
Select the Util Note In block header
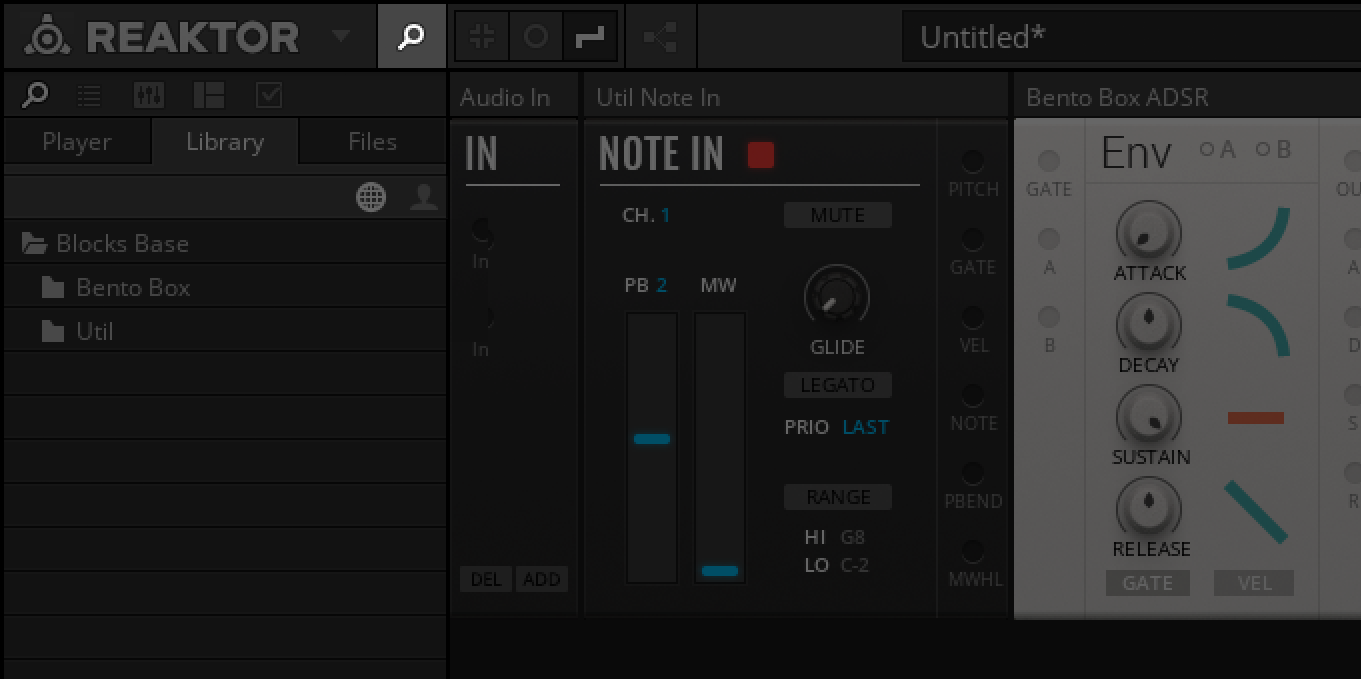(796, 97)
